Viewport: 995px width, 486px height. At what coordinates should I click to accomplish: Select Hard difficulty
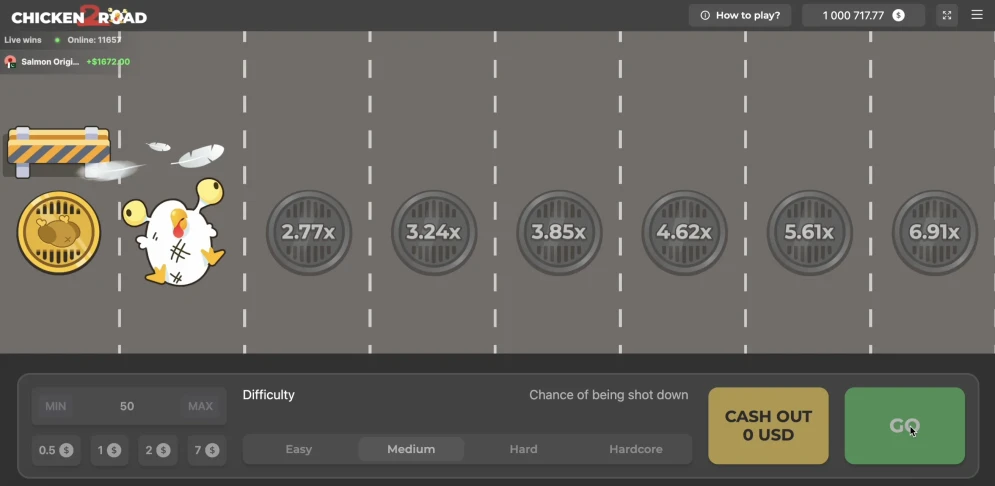pos(523,449)
